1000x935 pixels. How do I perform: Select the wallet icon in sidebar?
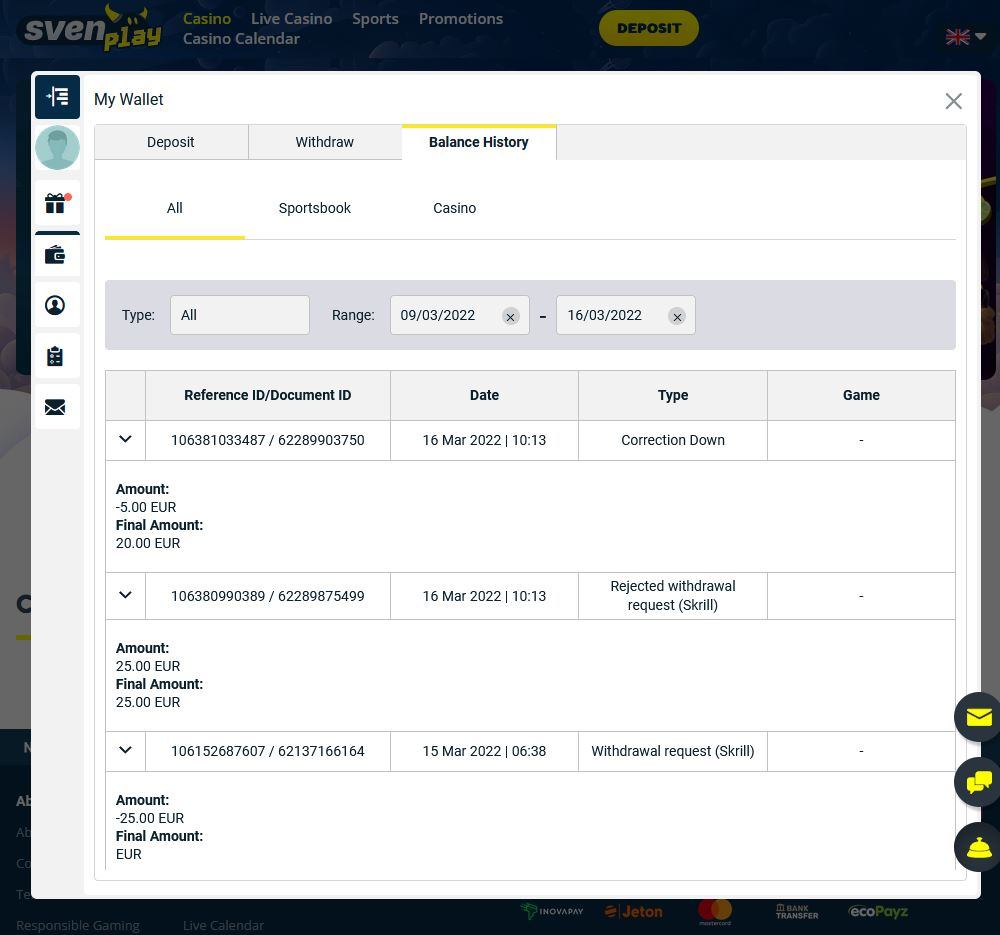tap(56, 256)
